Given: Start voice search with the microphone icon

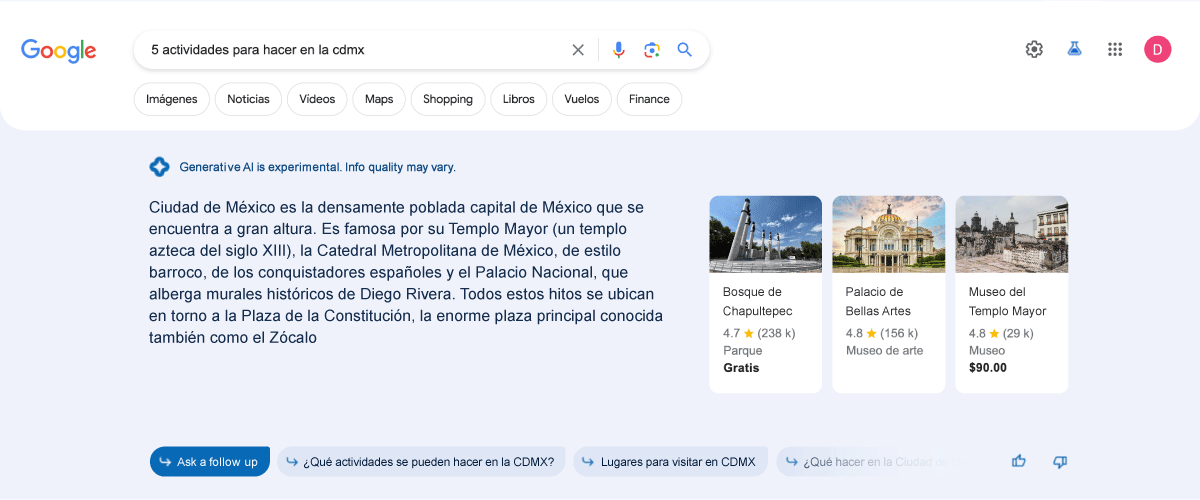Looking at the screenshot, I should pos(619,50).
